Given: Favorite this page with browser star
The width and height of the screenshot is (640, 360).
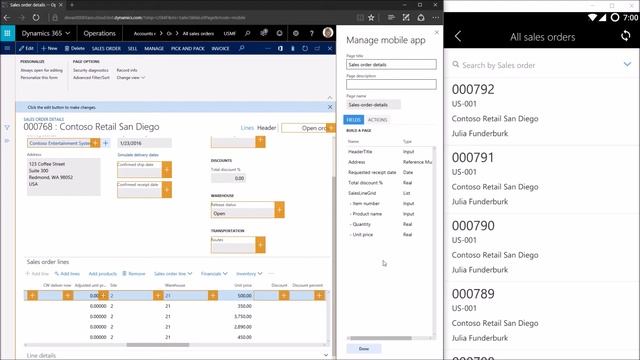Looking at the screenshot, I should 371,18.
